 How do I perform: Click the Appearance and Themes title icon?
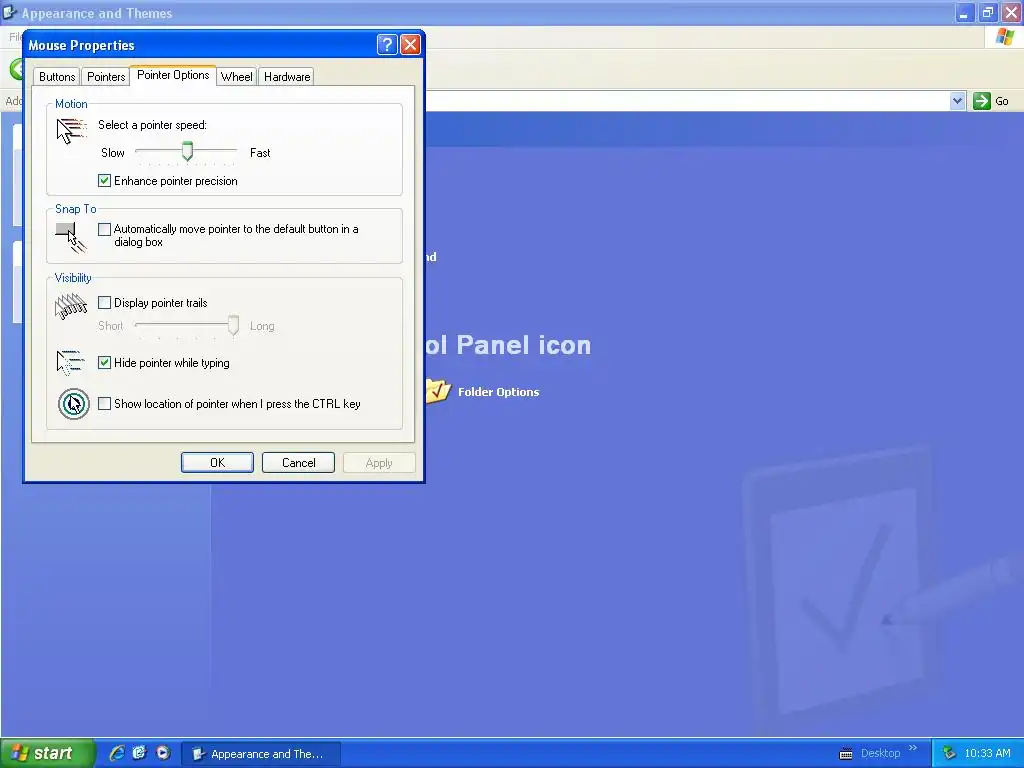click(9, 12)
